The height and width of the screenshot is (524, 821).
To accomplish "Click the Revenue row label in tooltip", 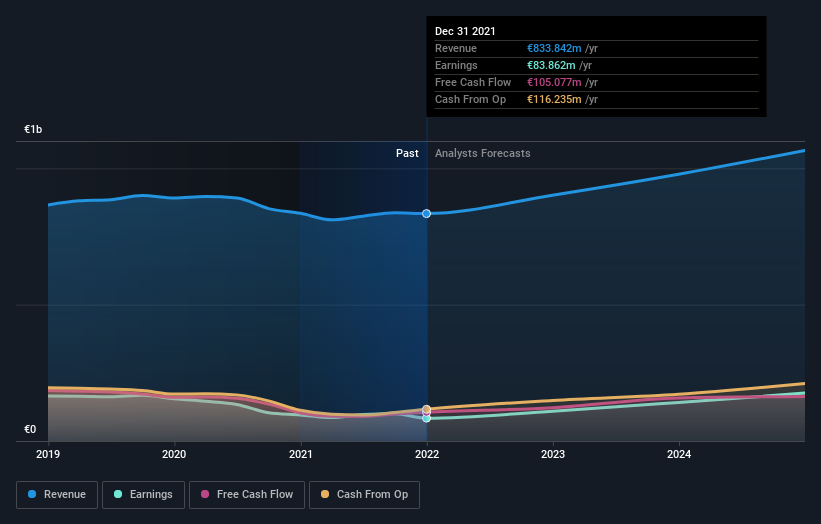I will [x=456, y=48].
